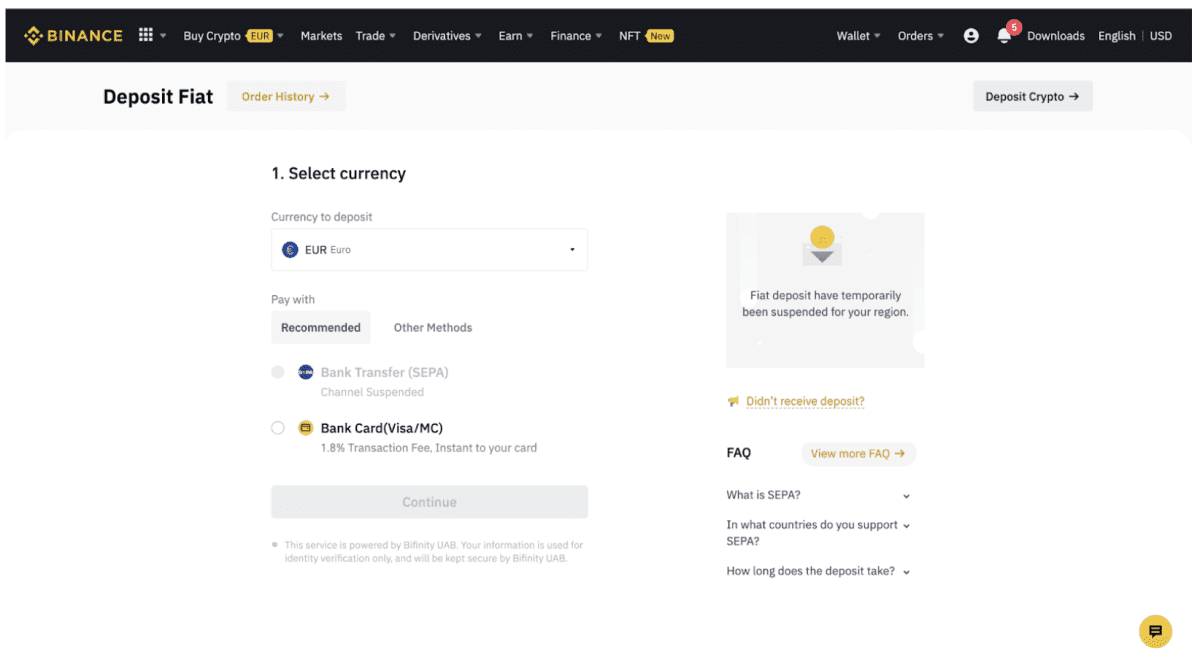Image resolution: width=1200 pixels, height=669 pixels.
Task: Open the notifications bell icon
Action: click(1004, 35)
